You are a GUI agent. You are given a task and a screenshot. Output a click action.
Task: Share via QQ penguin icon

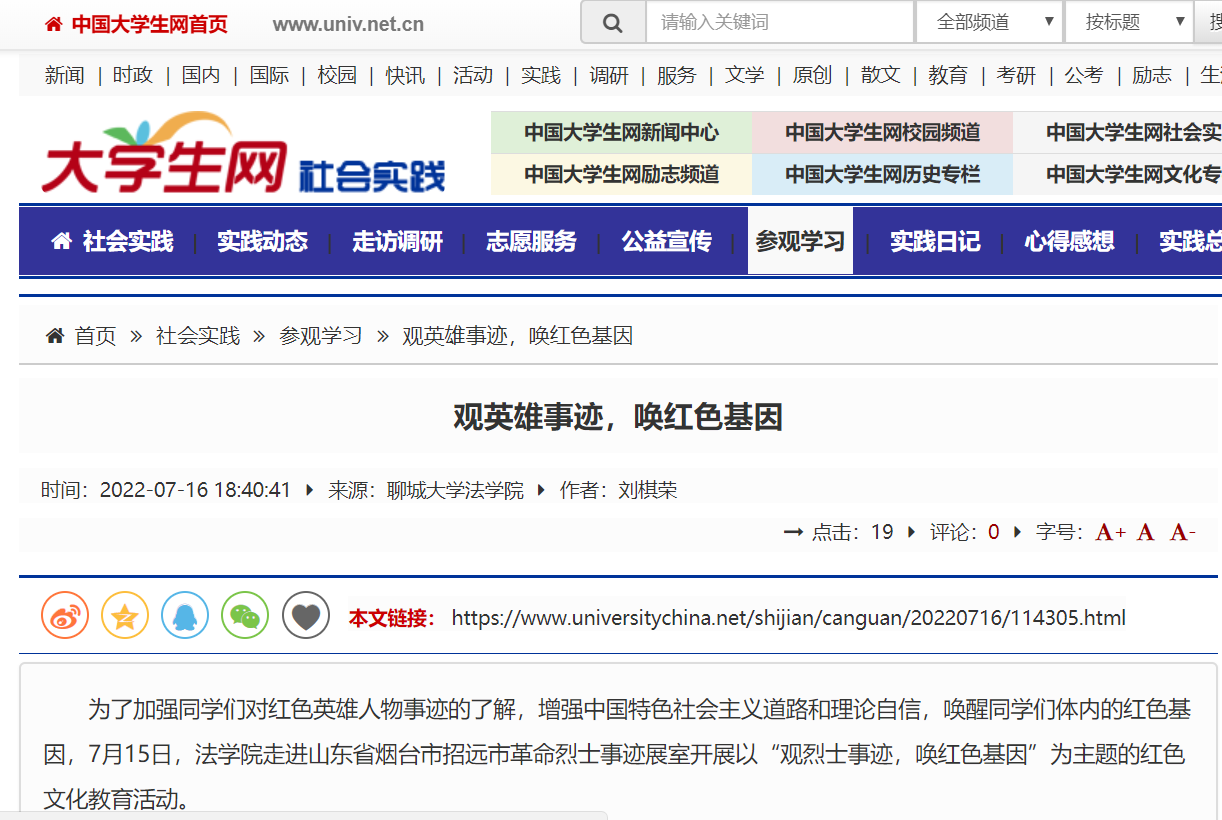[x=185, y=616]
